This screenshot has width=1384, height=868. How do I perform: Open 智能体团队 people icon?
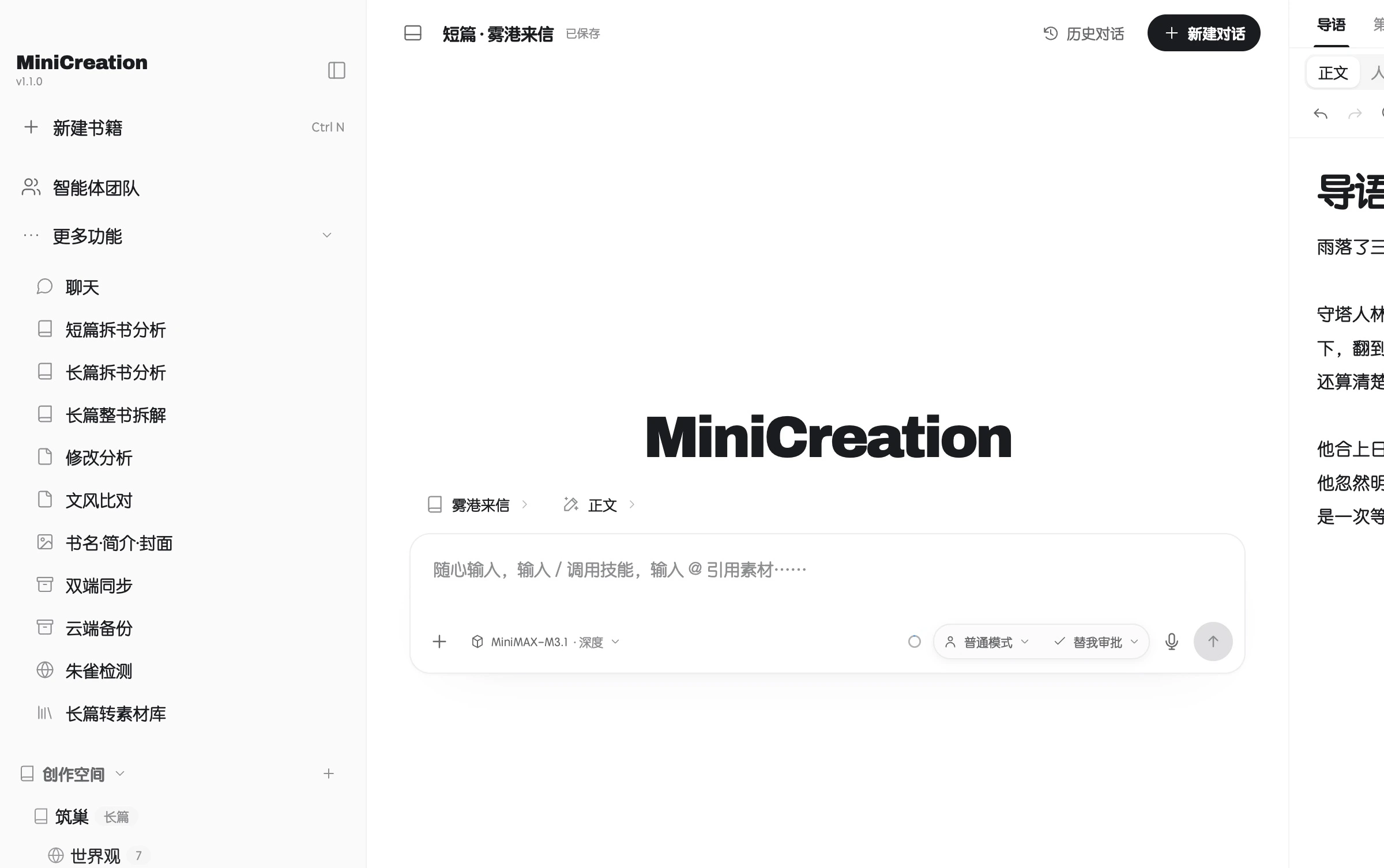click(x=31, y=187)
